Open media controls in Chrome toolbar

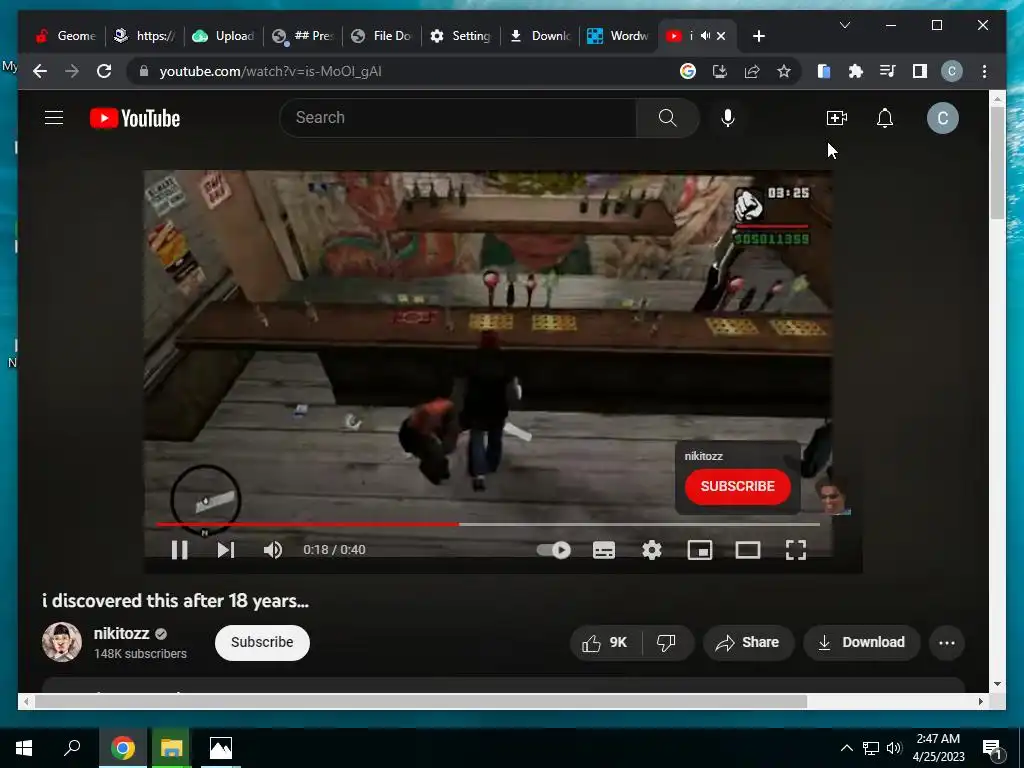point(888,71)
